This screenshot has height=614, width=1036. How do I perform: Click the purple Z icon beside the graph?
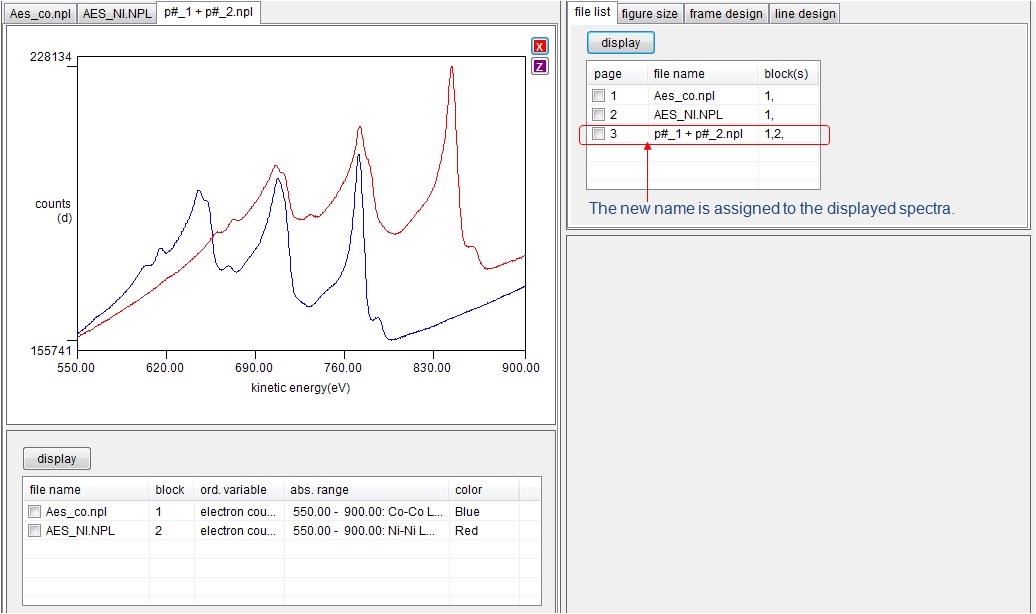(540, 66)
